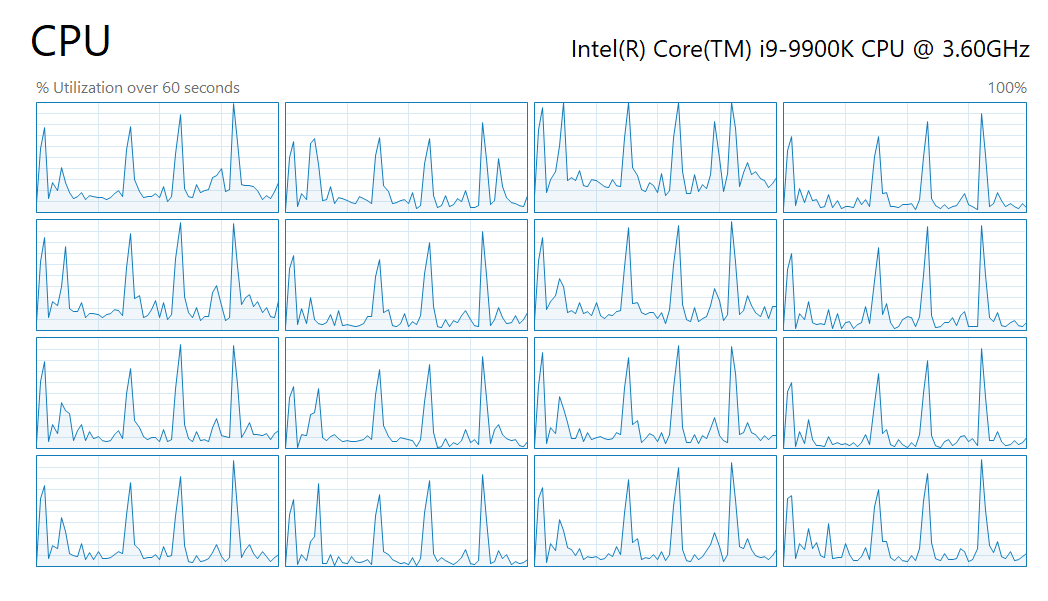
Task: Select the third core graph in the second row
Action: click(x=656, y=275)
